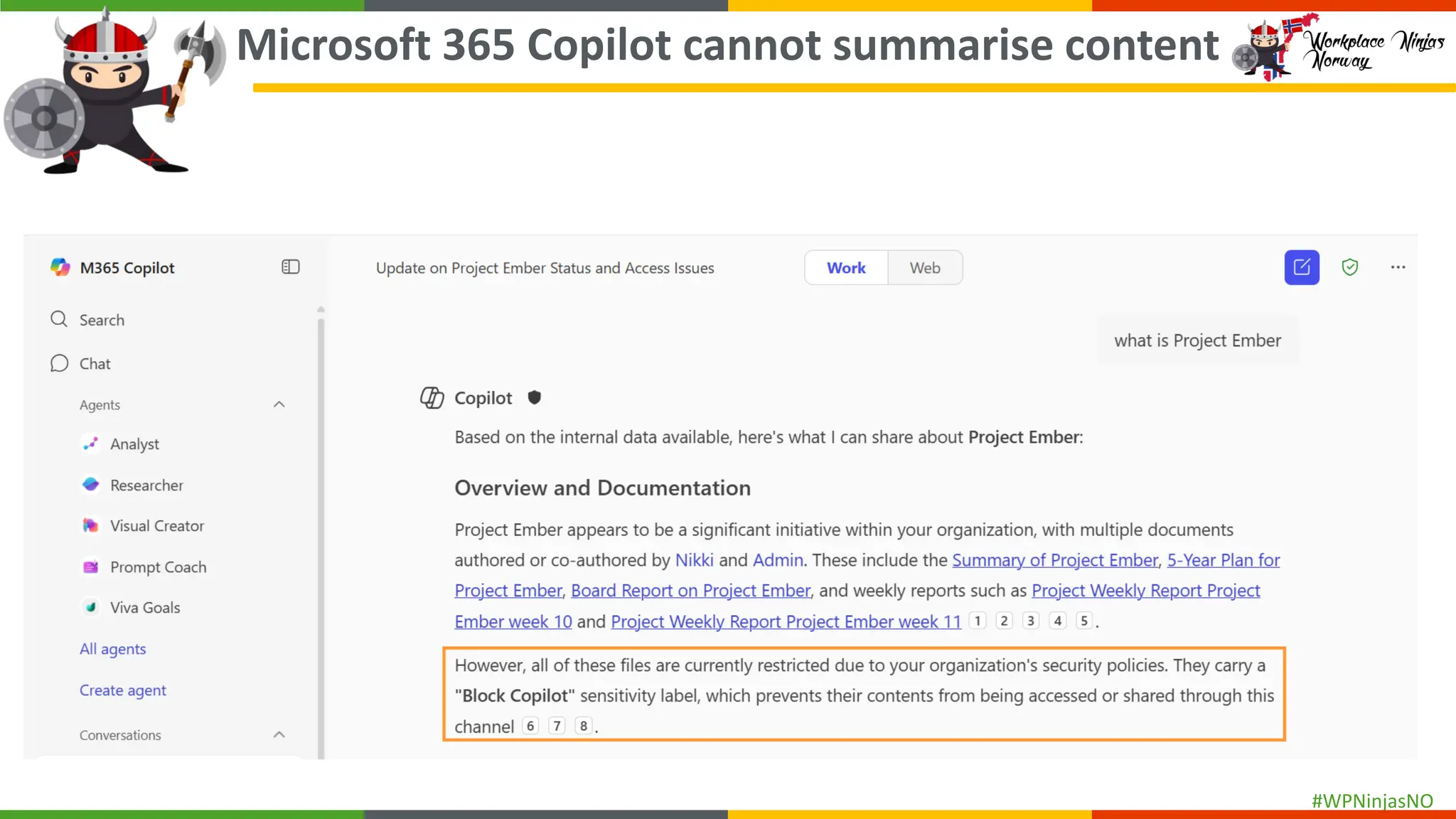The height and width of the screenshot is (819, 1456).
Task: Click the new chat compose icon
Action: click(1301, 267)
